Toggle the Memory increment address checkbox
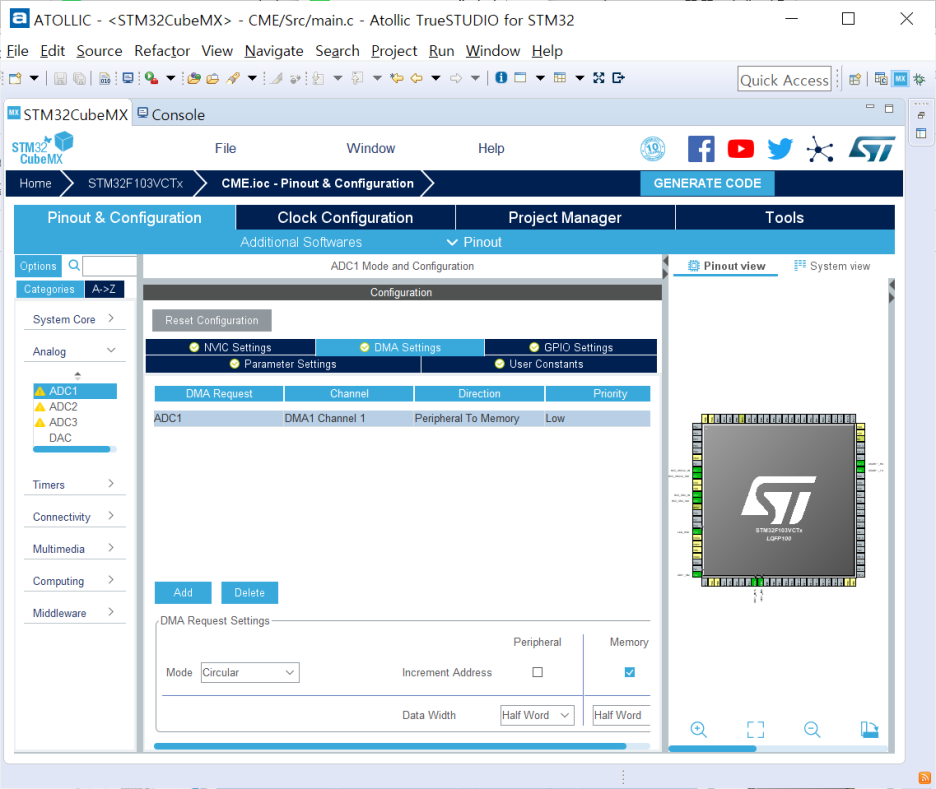The image size is (936, 789). (x=629, y=672)
